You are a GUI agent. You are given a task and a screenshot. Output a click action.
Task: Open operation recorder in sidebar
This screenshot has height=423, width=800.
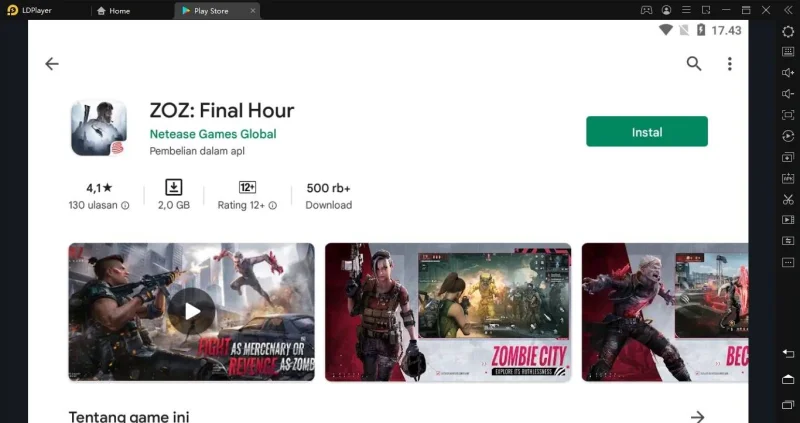788,136
